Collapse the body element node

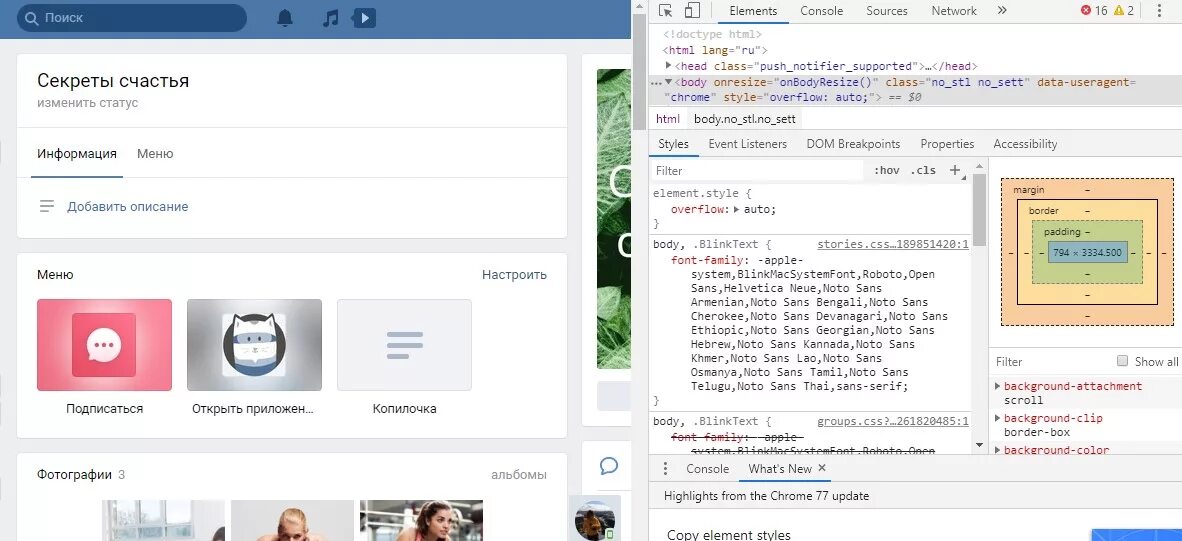pos(668,81)
